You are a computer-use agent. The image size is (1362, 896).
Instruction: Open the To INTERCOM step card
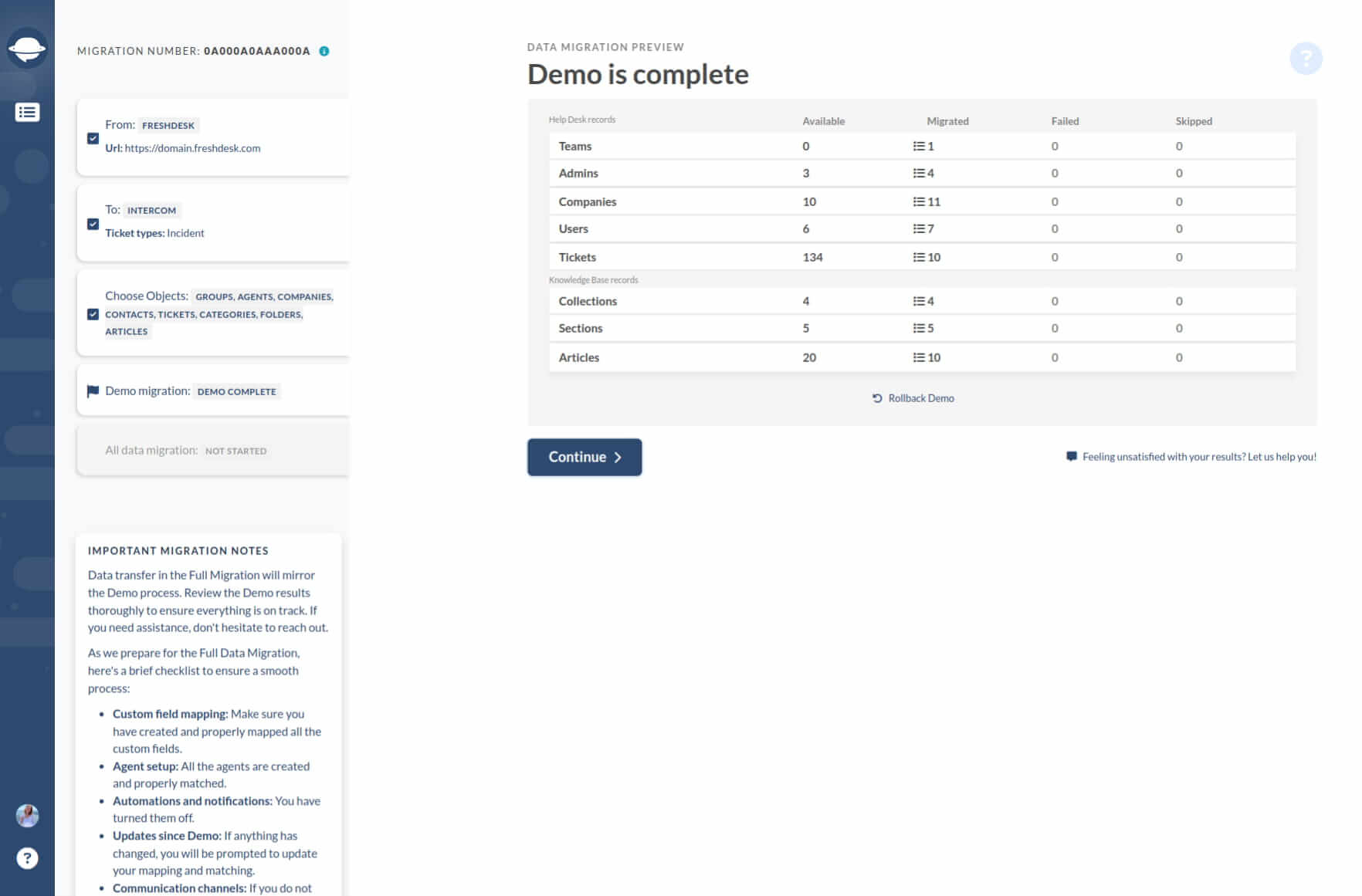tap(213, 222)
